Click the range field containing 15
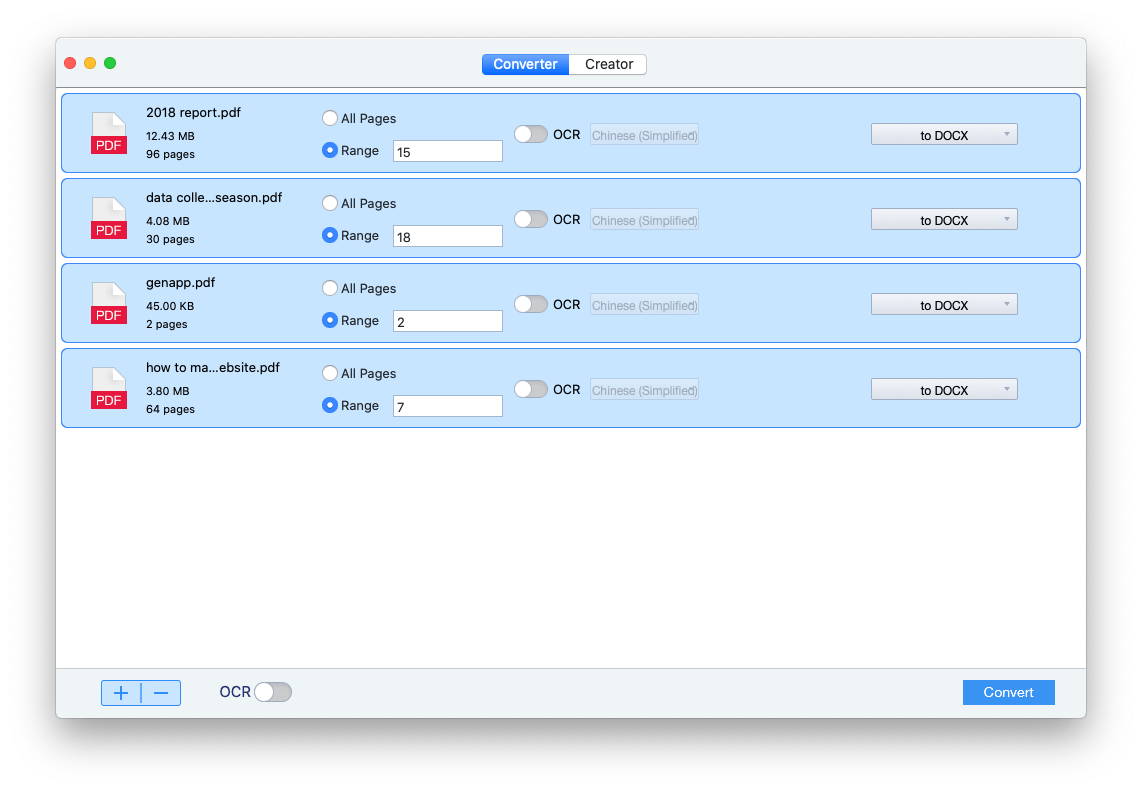This screenshot has width=1142, height=792. click(x=448, y=152)
